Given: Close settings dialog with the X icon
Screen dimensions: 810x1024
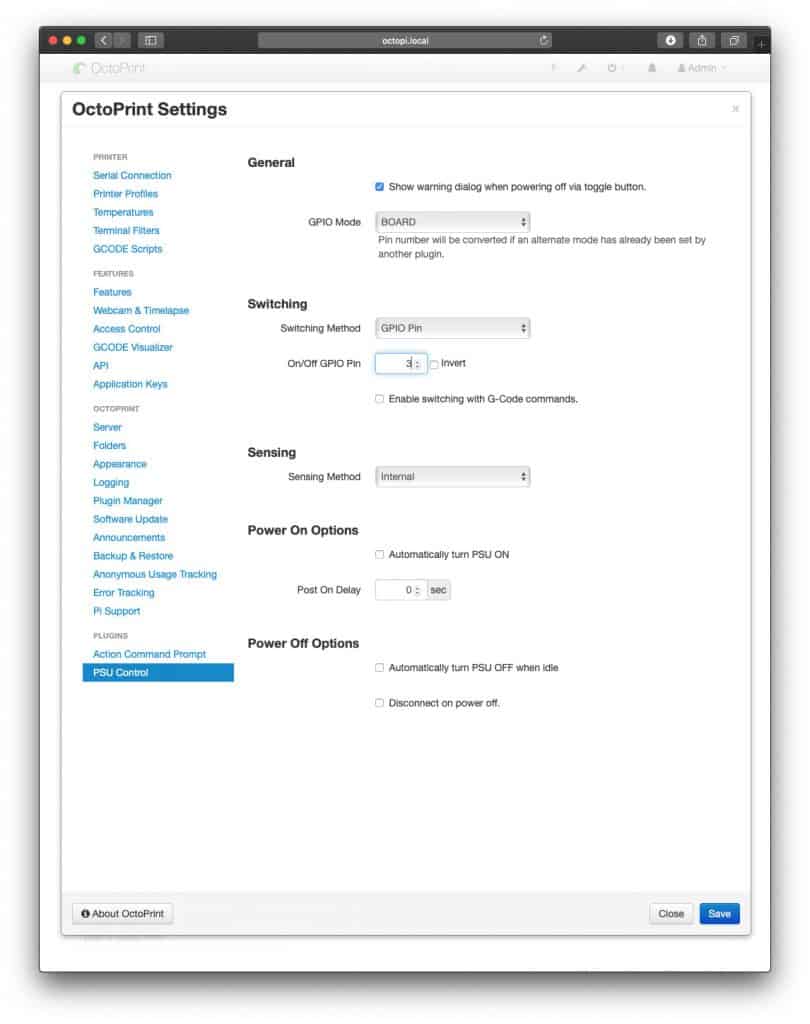Looking at the screenshot, I should 736,108.
